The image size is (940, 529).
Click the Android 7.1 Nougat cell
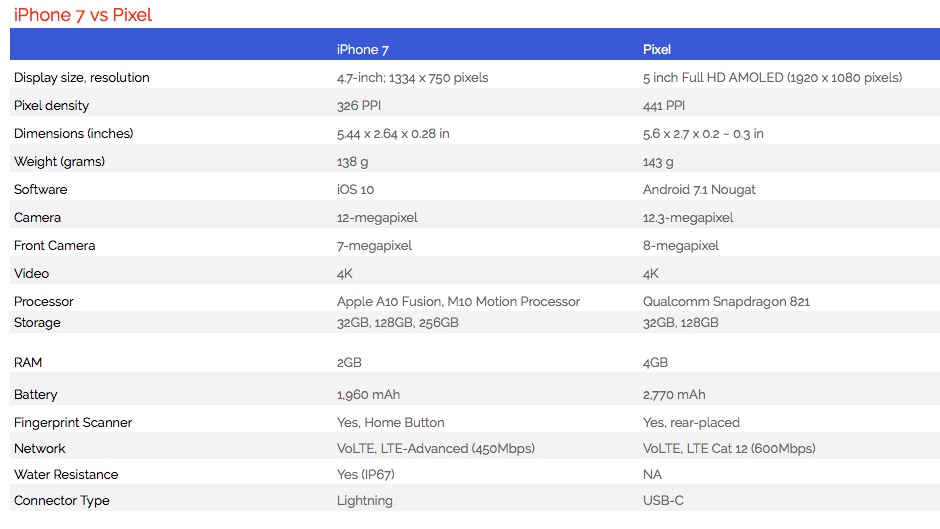pos(700,189)
